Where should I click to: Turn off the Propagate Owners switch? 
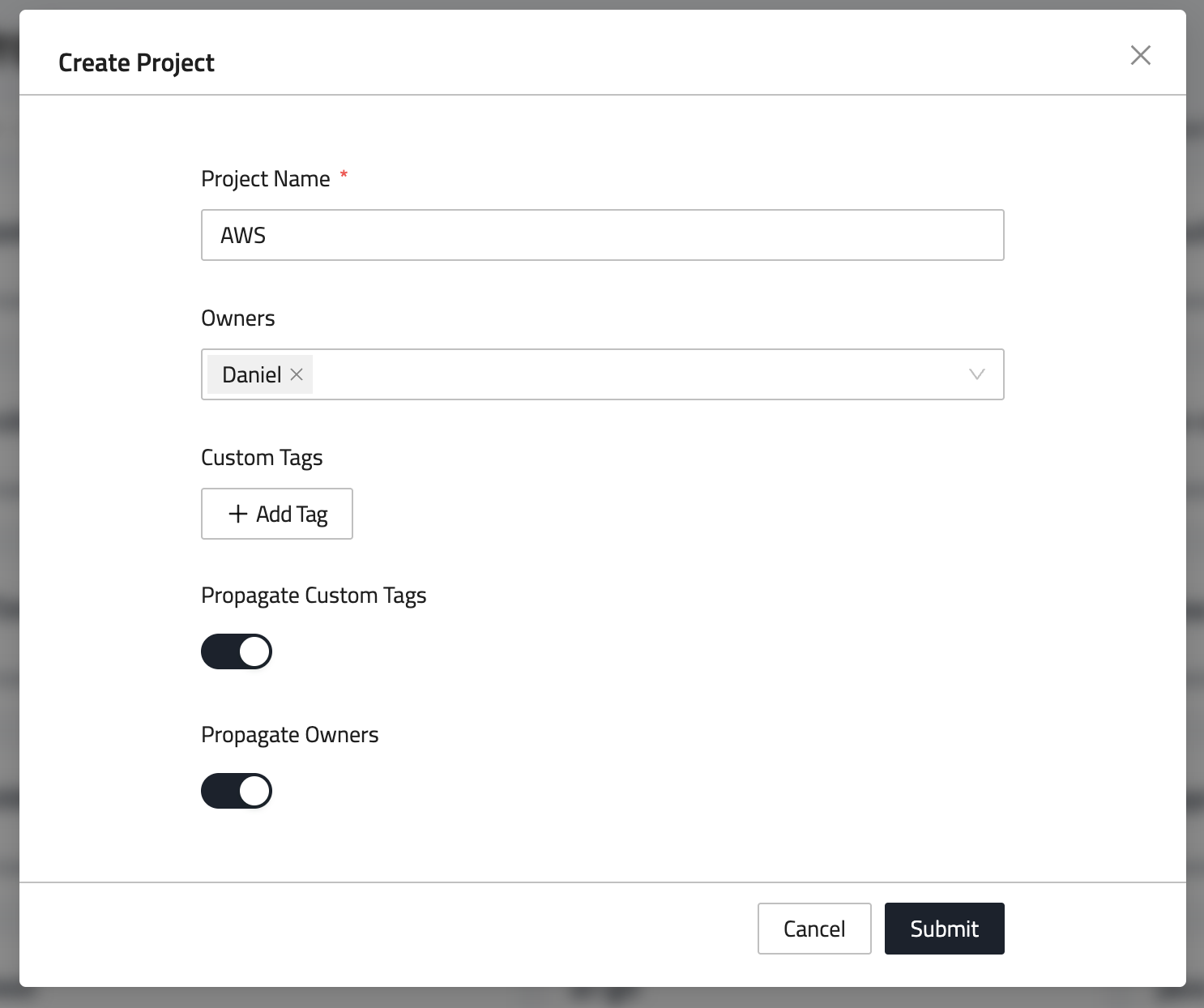click(237, 791)
